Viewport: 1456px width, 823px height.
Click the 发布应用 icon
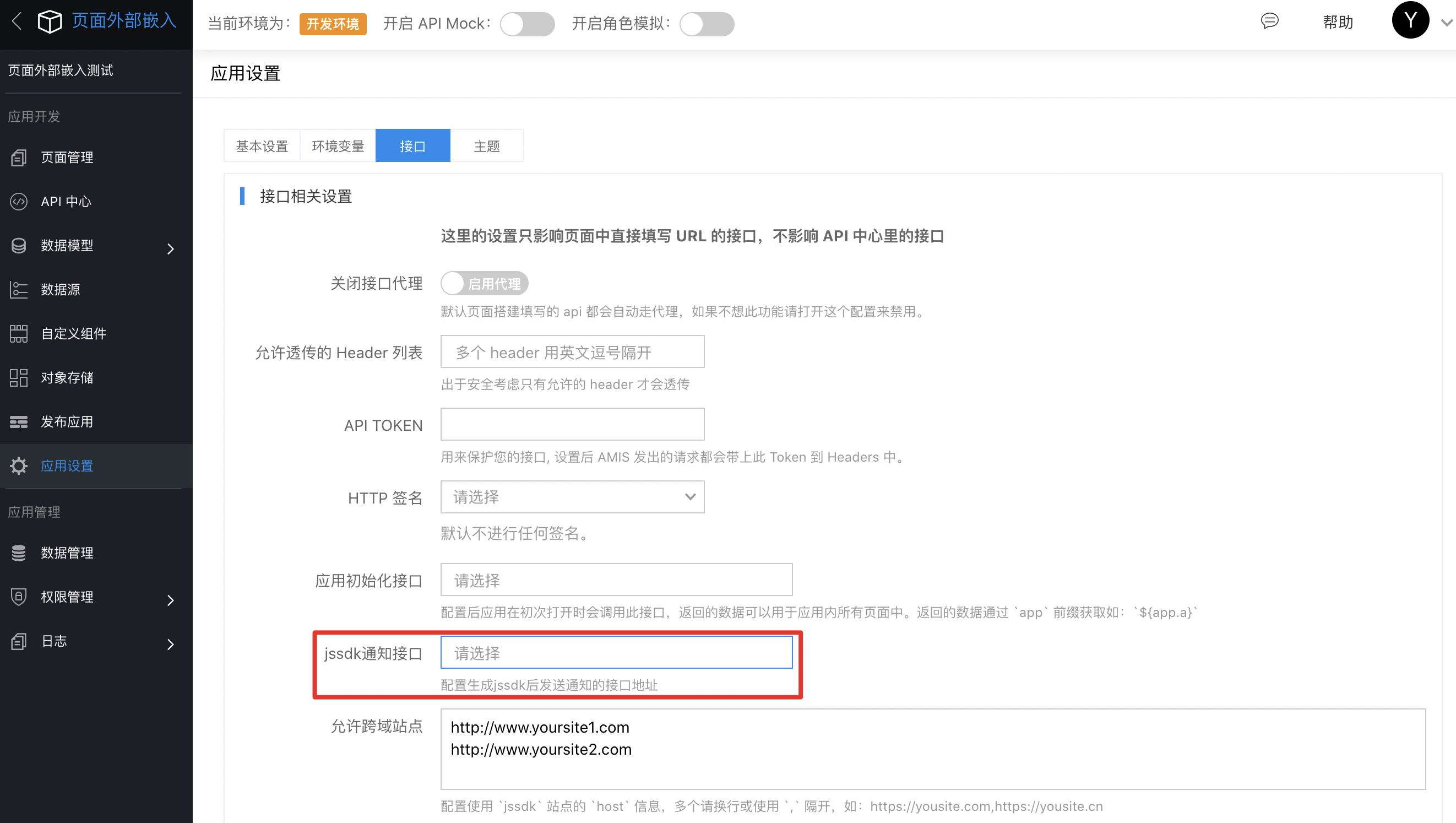point(19,422)
